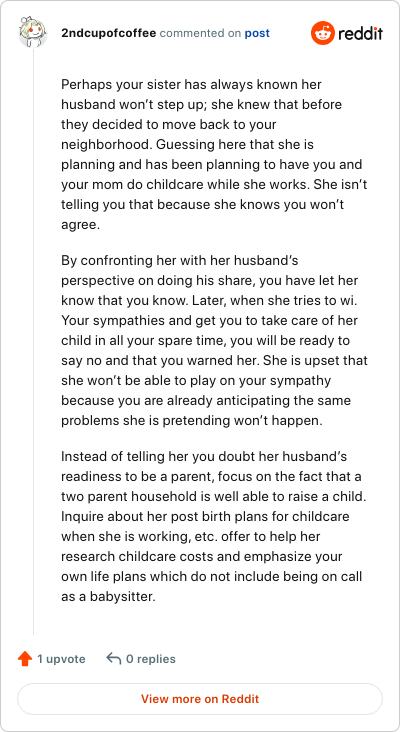This screenshot has width=400, height=732.
Task: Click the orange Reddit Snoo logo
Action: click(x=323, y=33)
